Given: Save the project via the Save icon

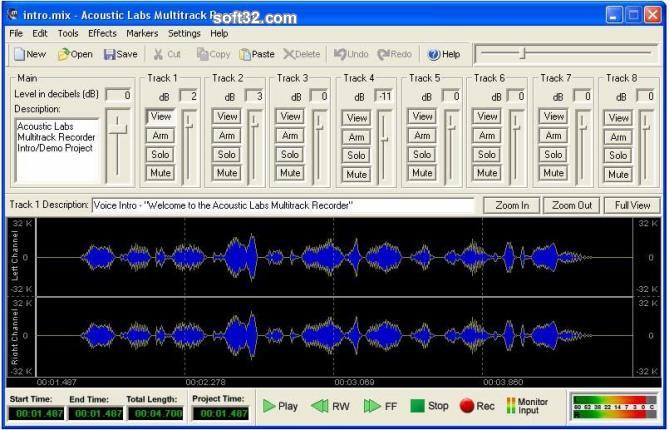Looking at the screenshot, I should tap(120, 54).
